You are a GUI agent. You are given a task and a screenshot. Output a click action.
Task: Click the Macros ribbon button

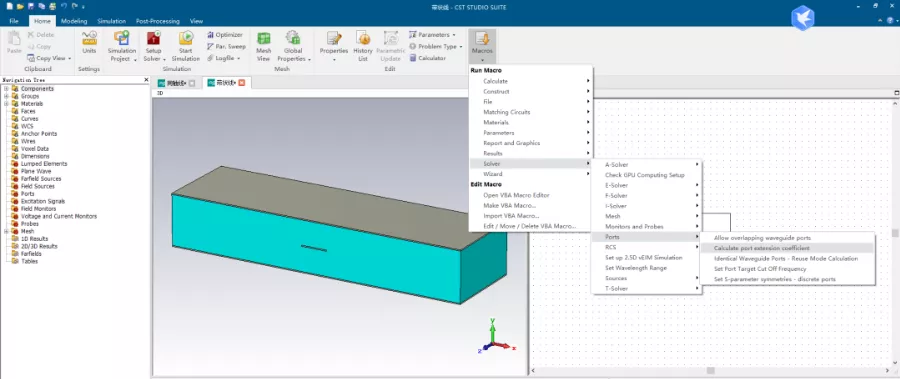coord(482,46)
